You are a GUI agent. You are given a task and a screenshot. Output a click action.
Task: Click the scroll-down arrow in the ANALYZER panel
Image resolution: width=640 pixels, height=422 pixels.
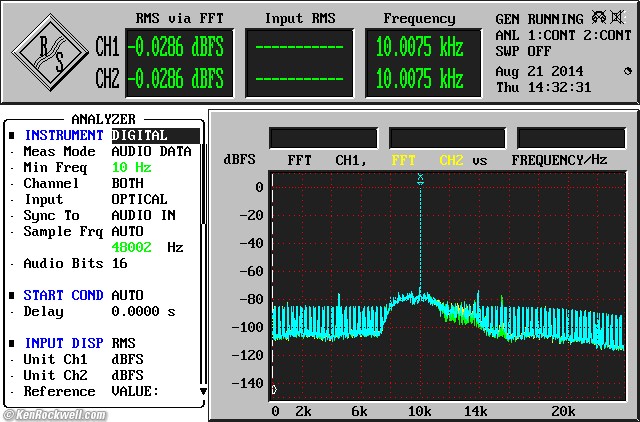point(204,392)
